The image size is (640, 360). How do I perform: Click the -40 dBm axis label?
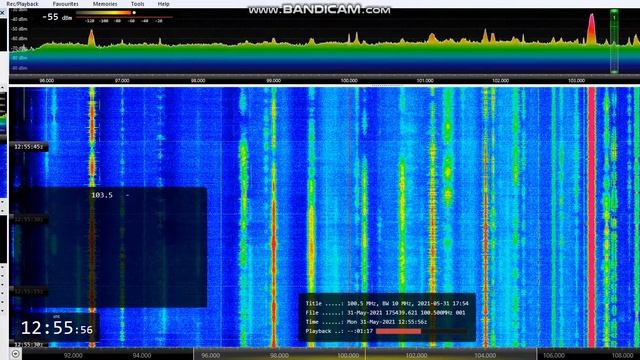click(x=20, y=19)
